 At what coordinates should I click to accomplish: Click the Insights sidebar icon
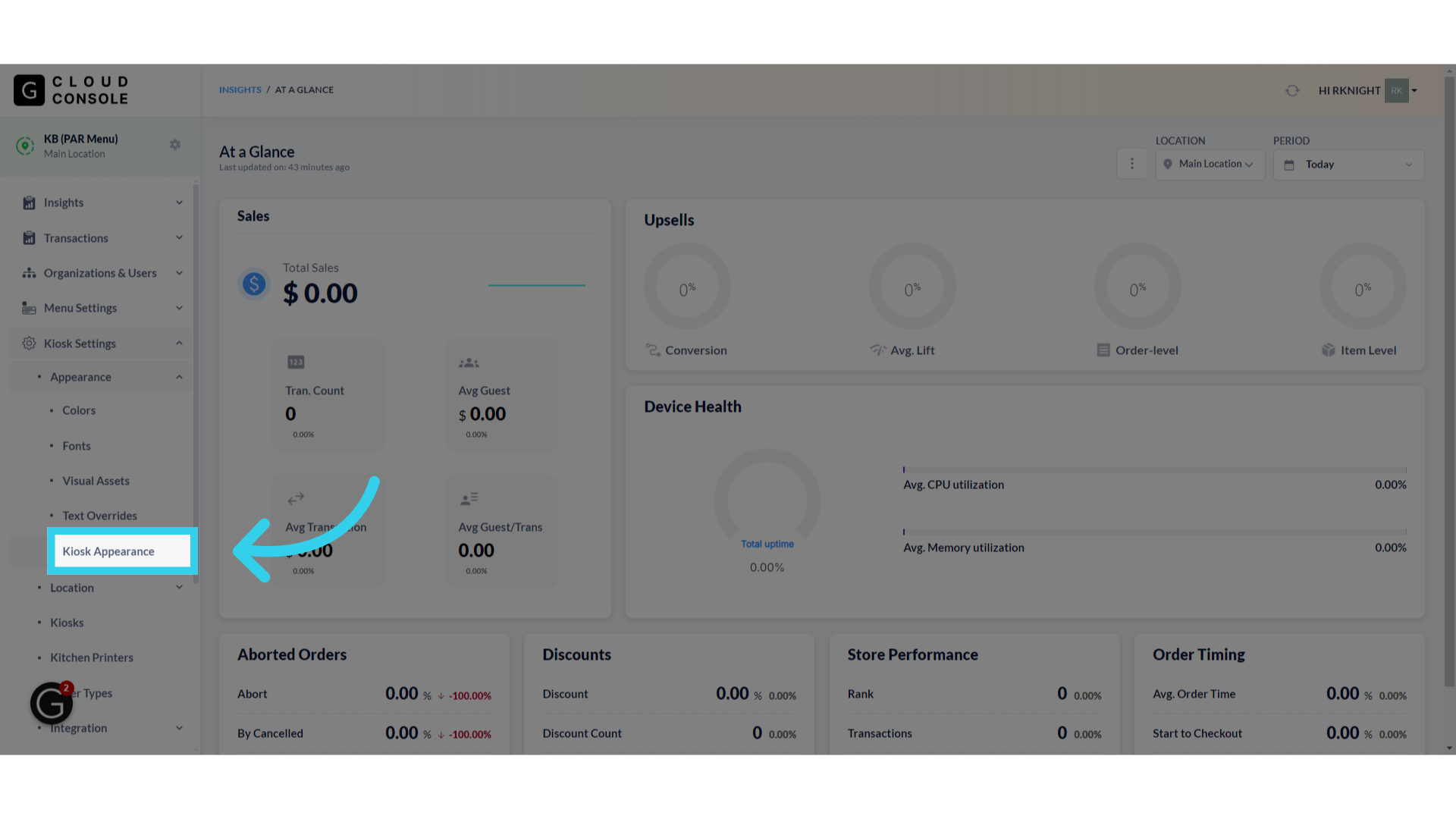(29, 202)
